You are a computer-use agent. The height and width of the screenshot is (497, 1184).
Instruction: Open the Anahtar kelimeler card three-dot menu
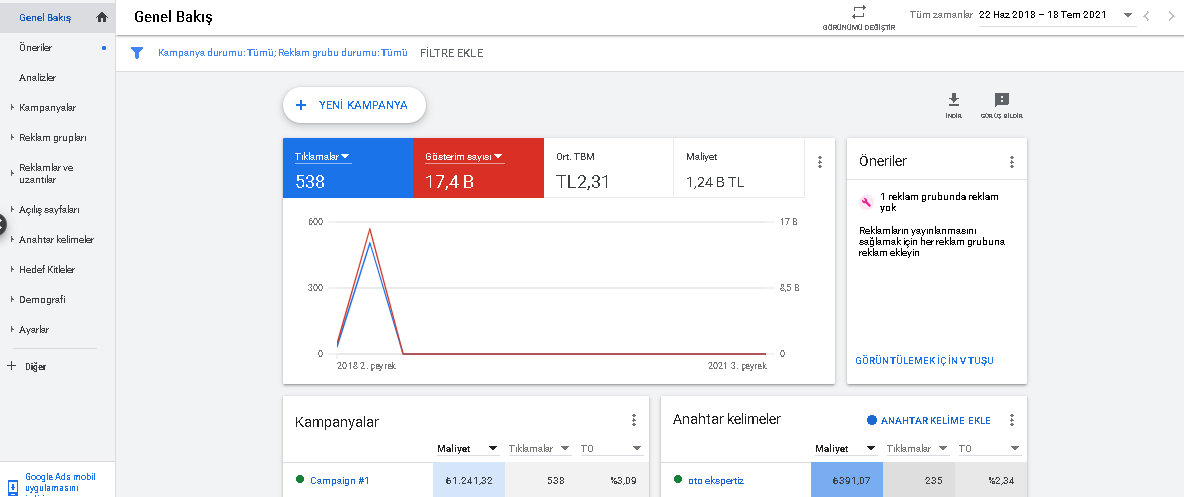1011,421
